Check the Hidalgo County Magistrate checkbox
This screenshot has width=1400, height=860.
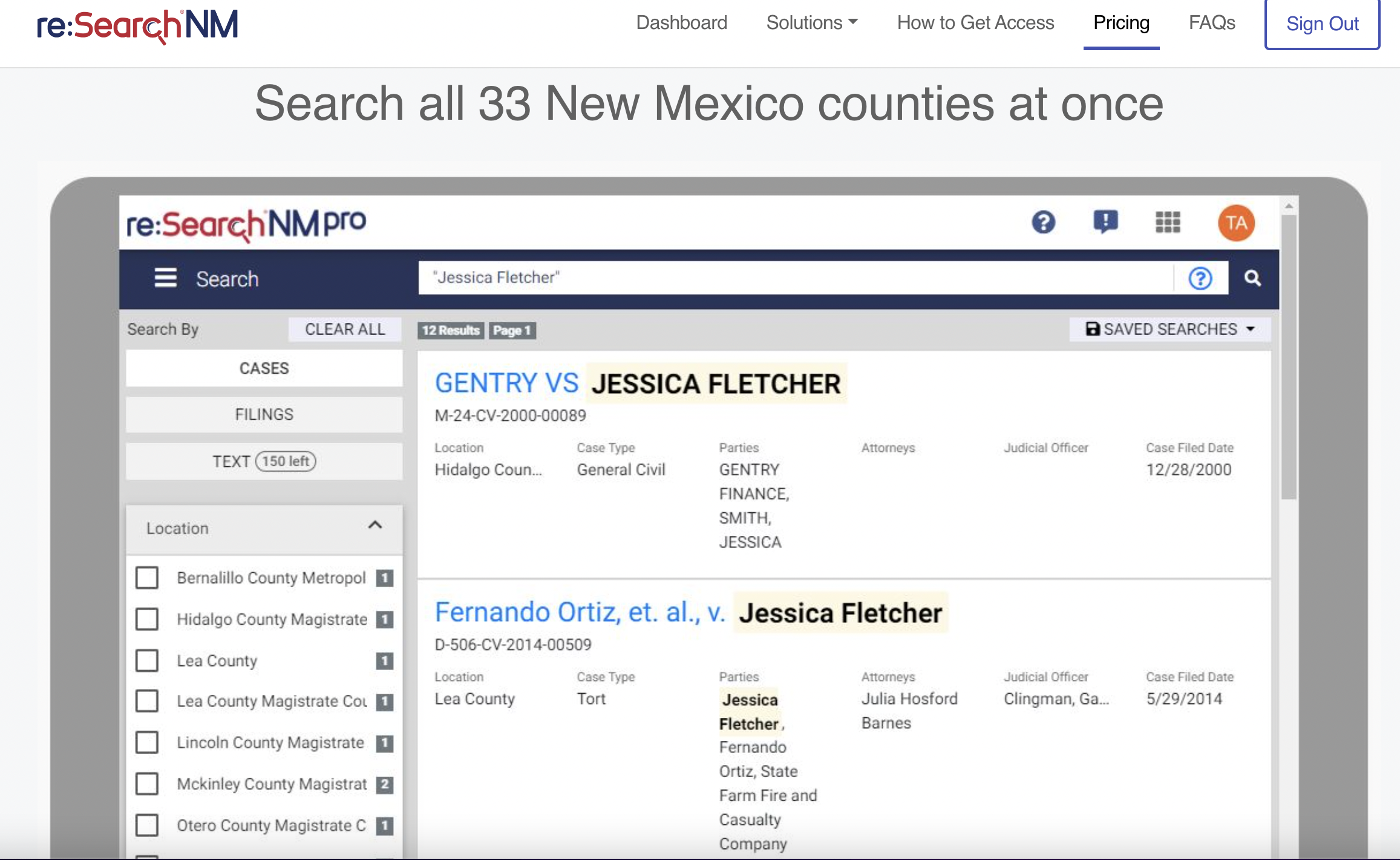[x=147, y=619]
